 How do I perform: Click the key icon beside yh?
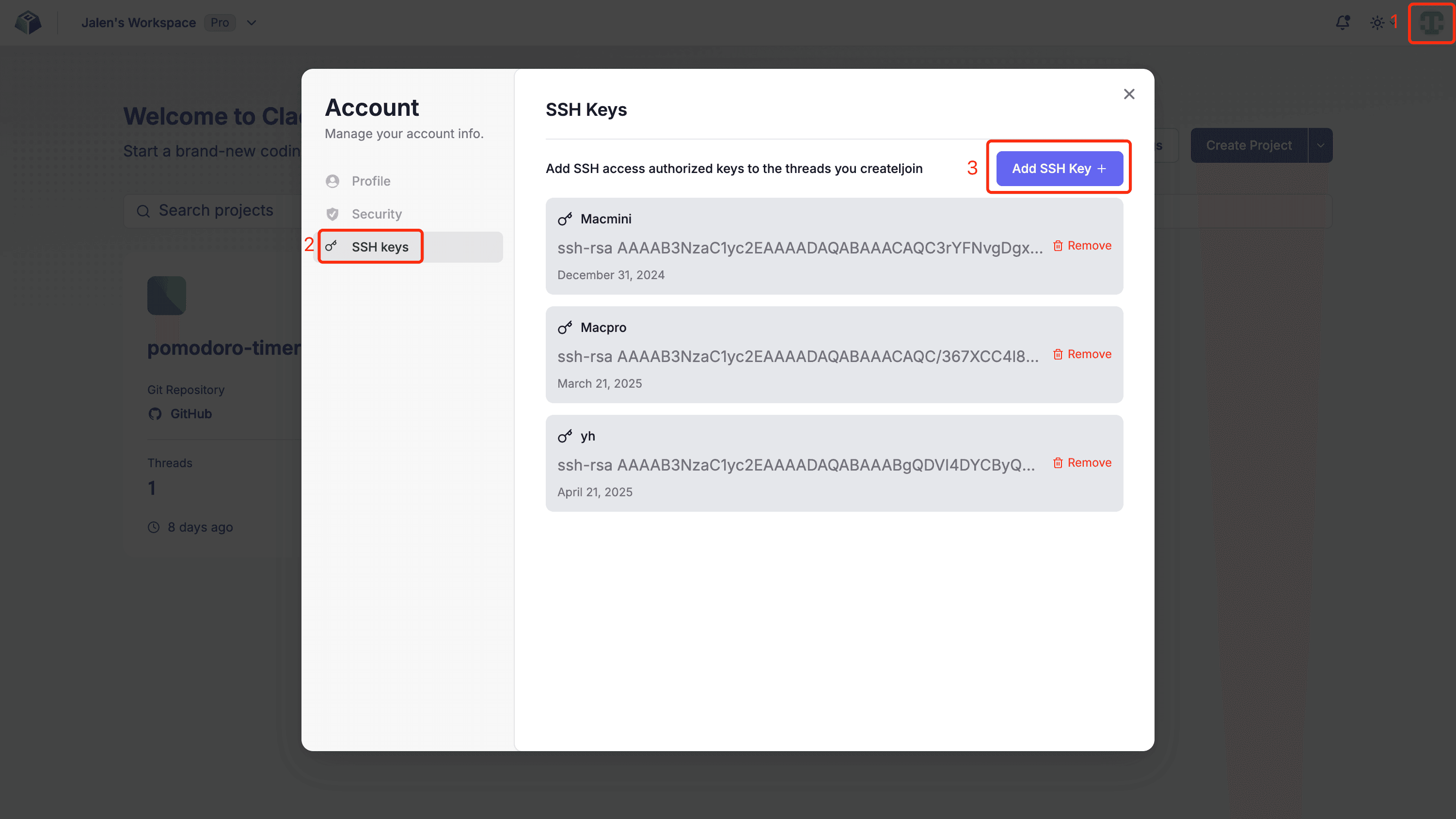tap(565, 436)
